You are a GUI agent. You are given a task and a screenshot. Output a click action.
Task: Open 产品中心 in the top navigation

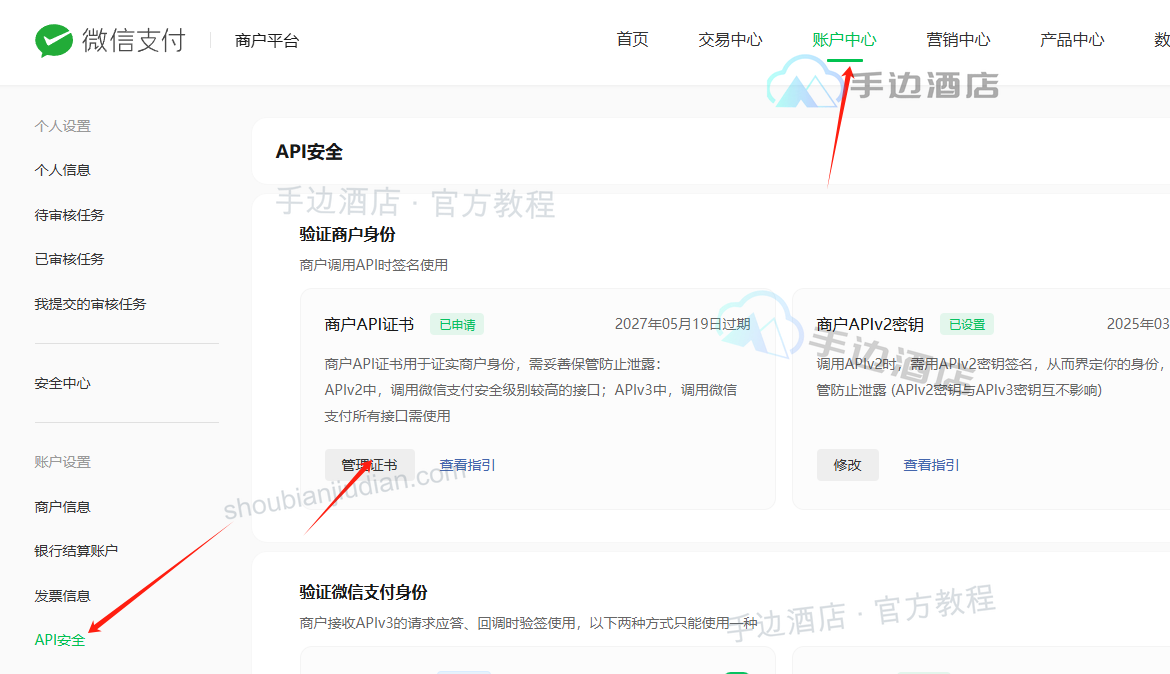click(1072, 40)
